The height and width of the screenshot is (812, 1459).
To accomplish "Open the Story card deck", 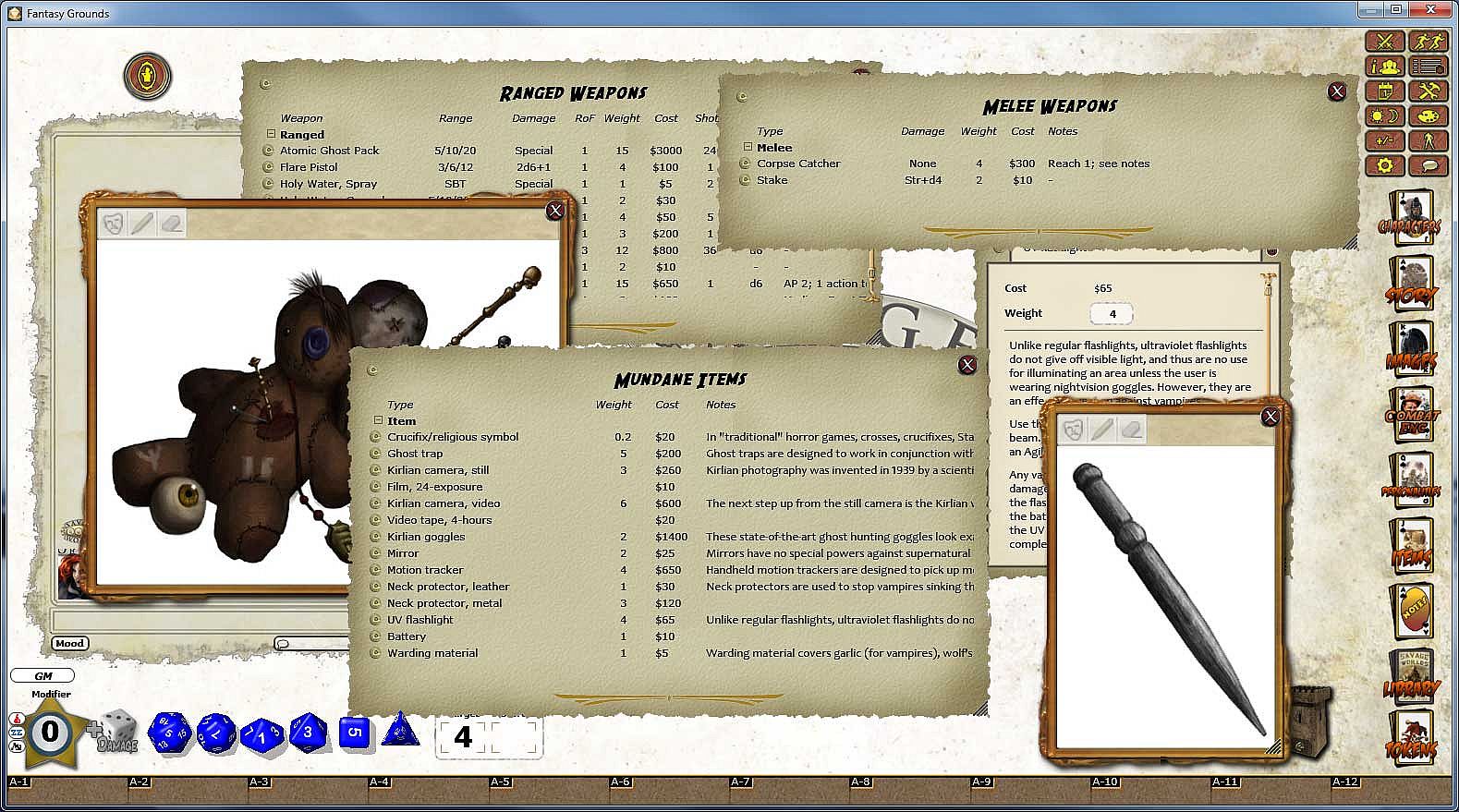I will point(1410,283).
